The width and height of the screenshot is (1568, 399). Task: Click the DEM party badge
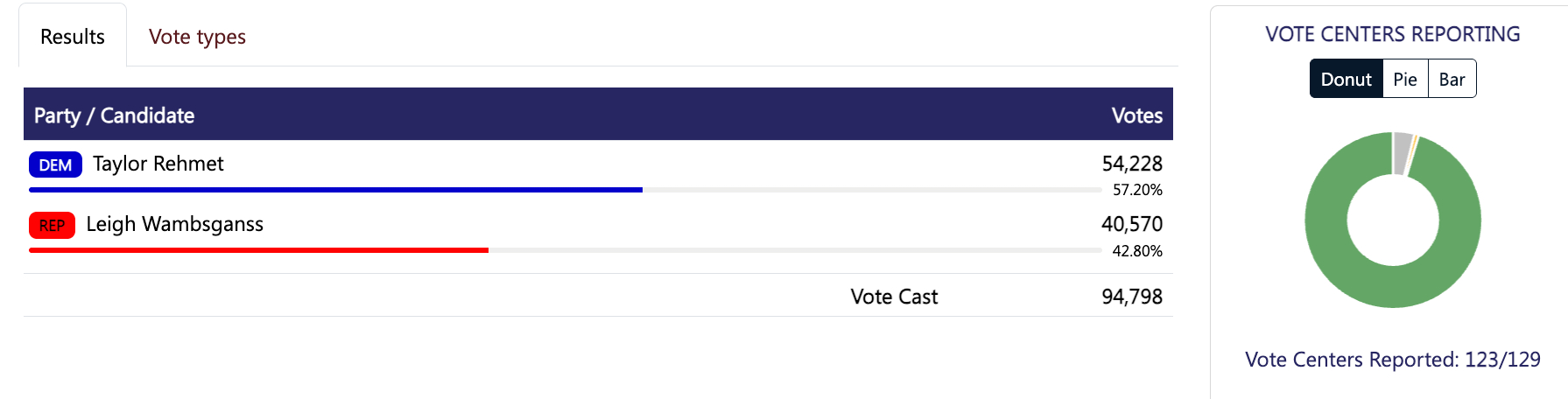click(55, 164)
